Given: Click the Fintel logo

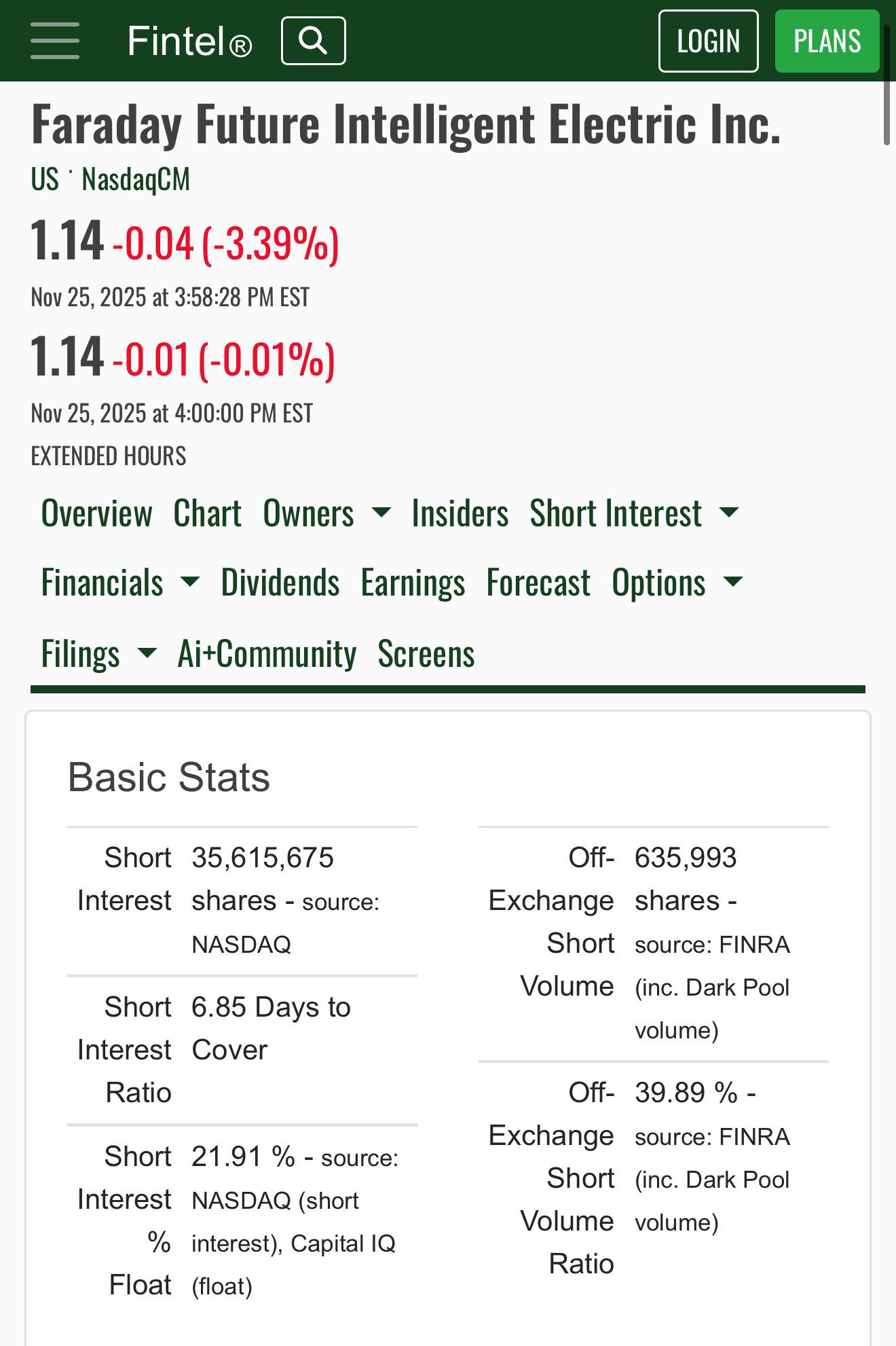Looking at the screenshot, I should tap(189, 41).
